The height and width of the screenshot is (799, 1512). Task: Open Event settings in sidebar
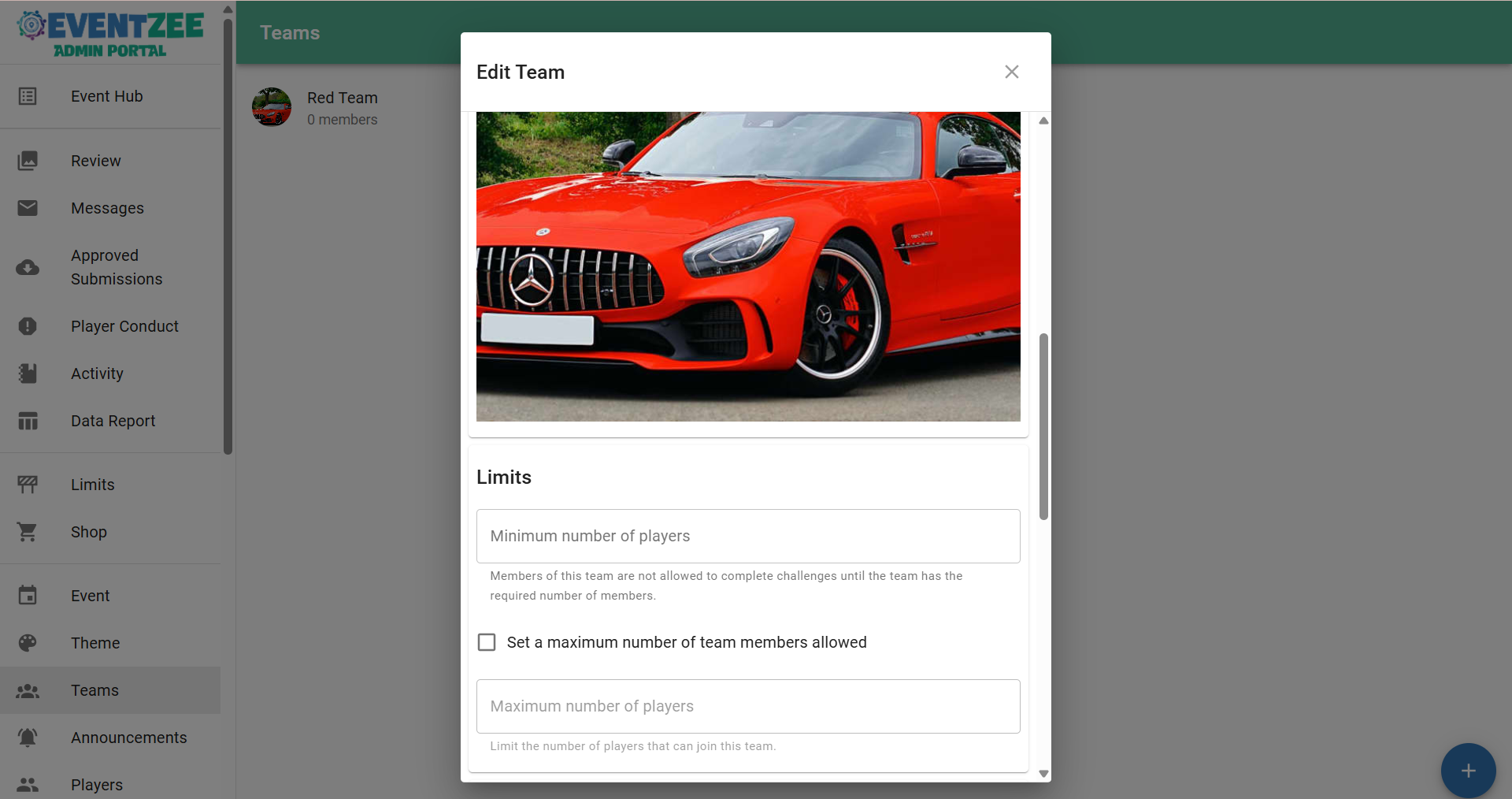[x=110, y=596]
